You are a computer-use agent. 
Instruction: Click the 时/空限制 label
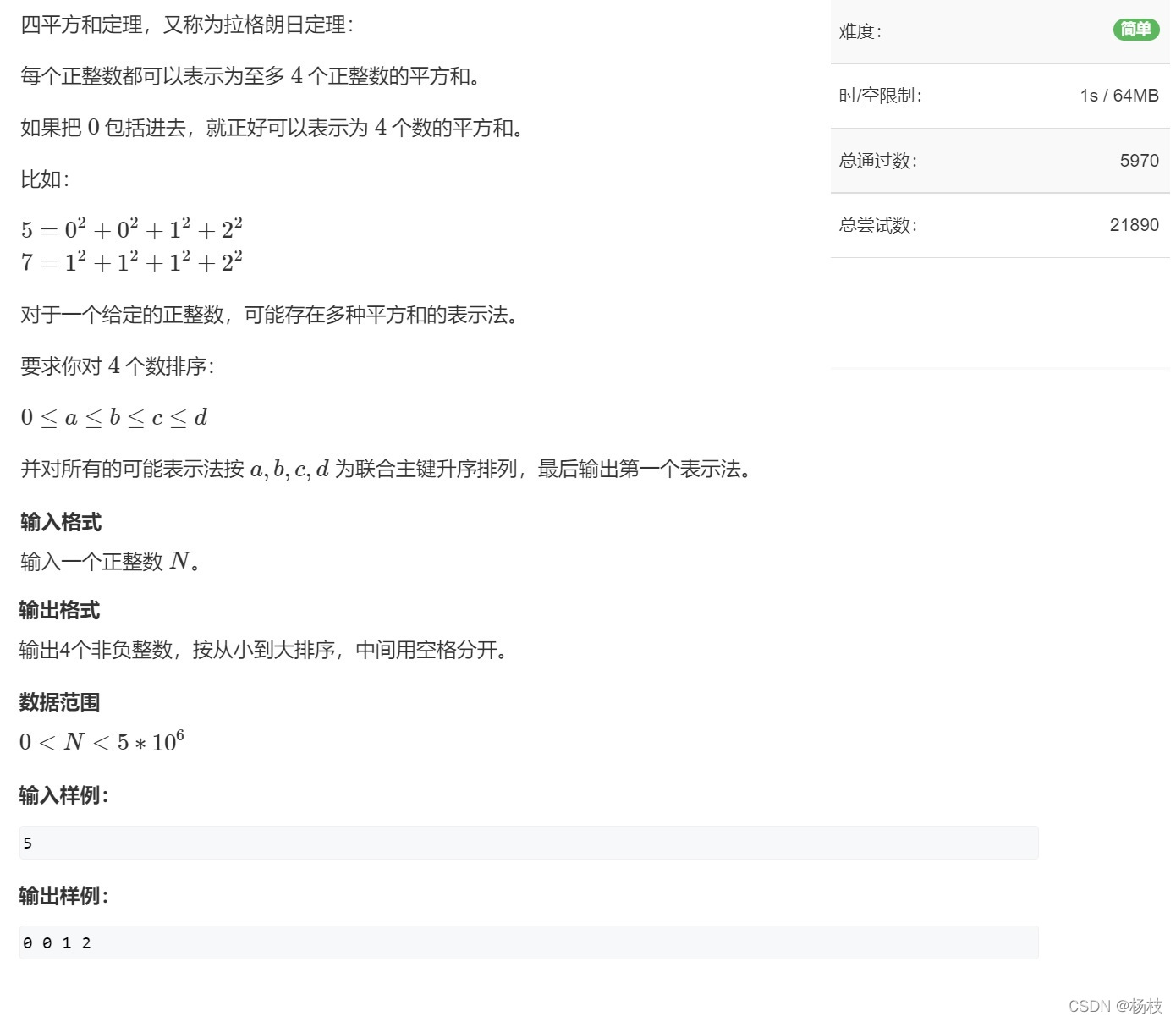(x=880, y=96)
